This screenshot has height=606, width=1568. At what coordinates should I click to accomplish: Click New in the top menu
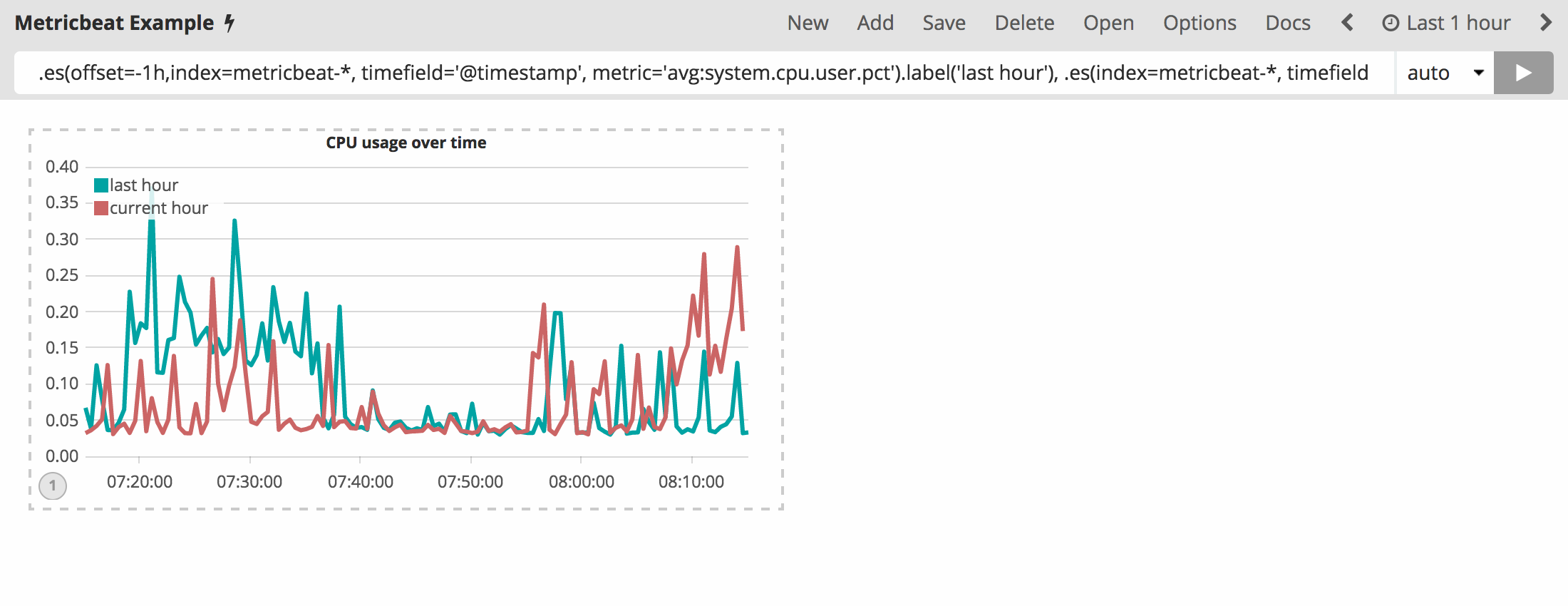[808, 23]
